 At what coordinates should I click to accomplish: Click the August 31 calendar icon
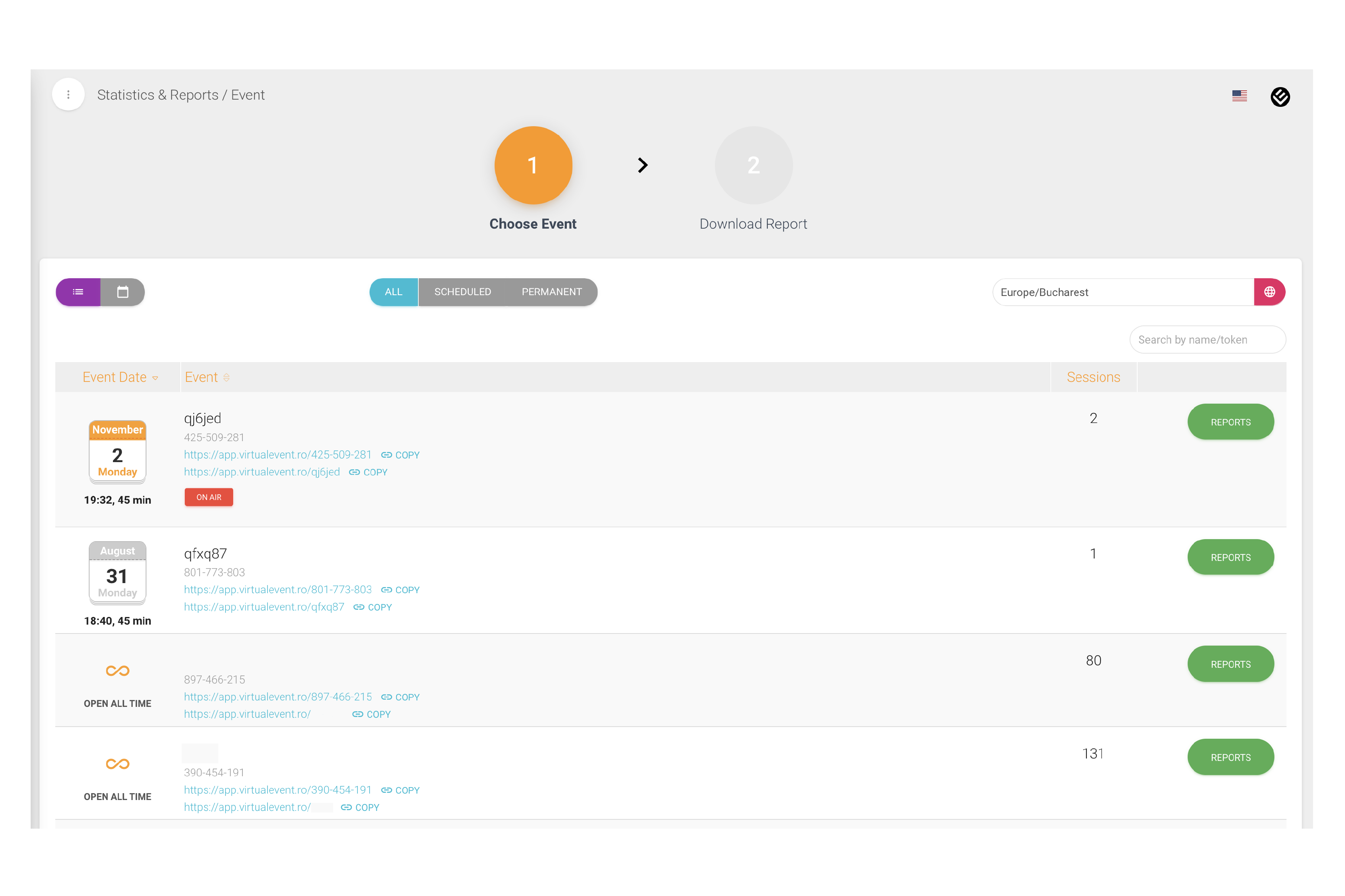coord(117,573)
